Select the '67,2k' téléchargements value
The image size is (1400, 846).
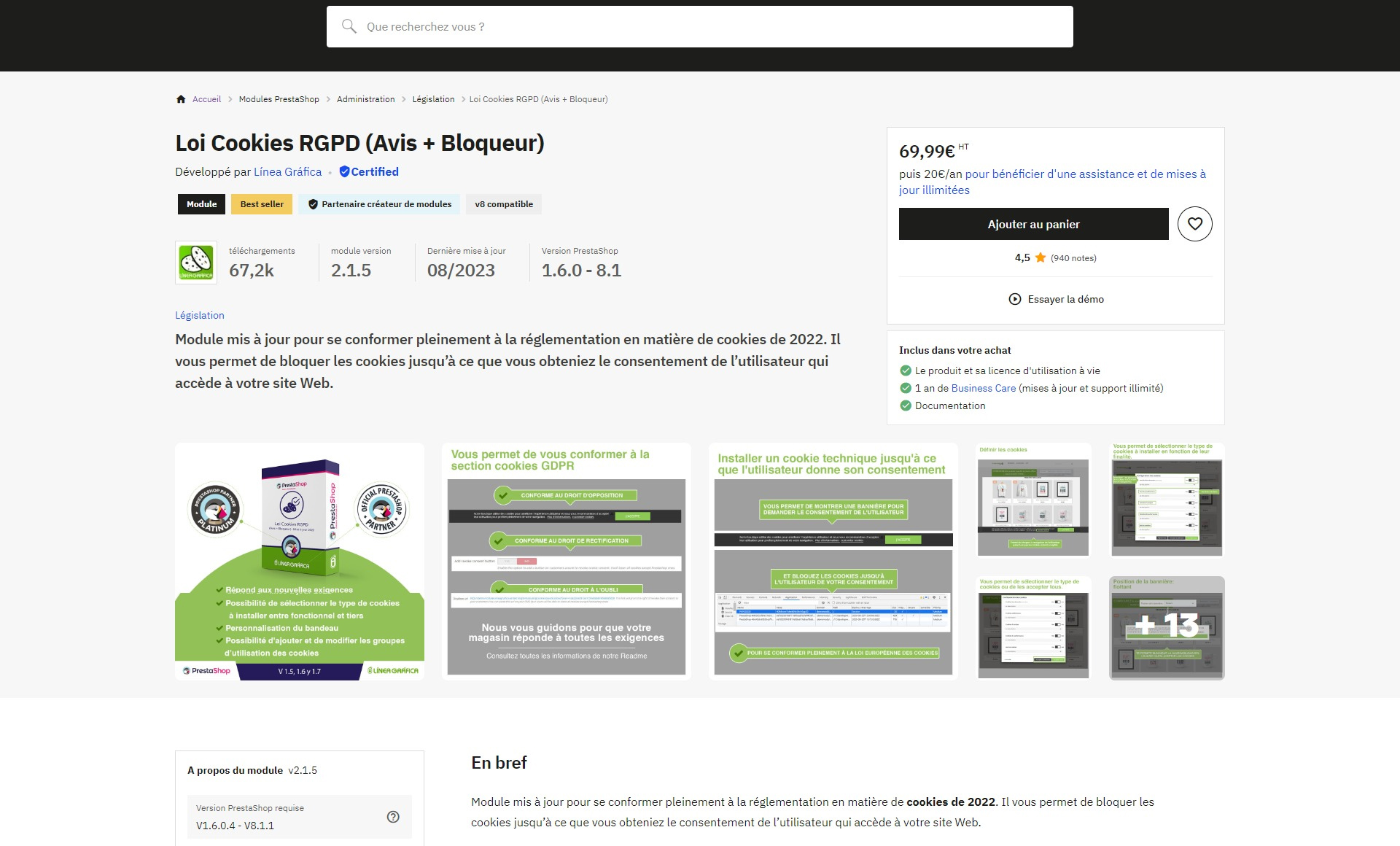252,271
